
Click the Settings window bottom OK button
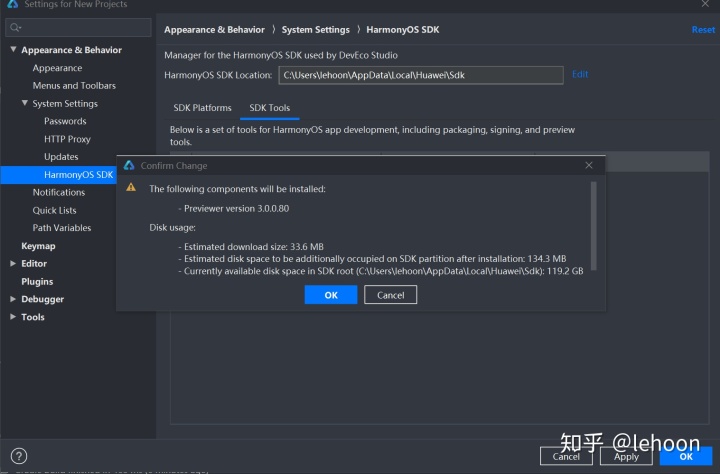tap(686, 457)
